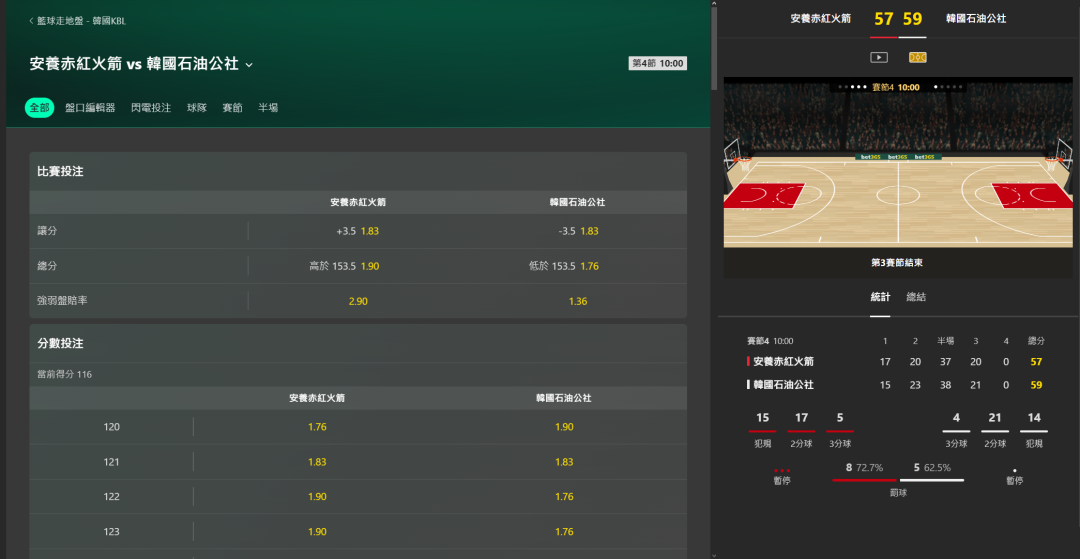Select the 全部 tab

39,108
